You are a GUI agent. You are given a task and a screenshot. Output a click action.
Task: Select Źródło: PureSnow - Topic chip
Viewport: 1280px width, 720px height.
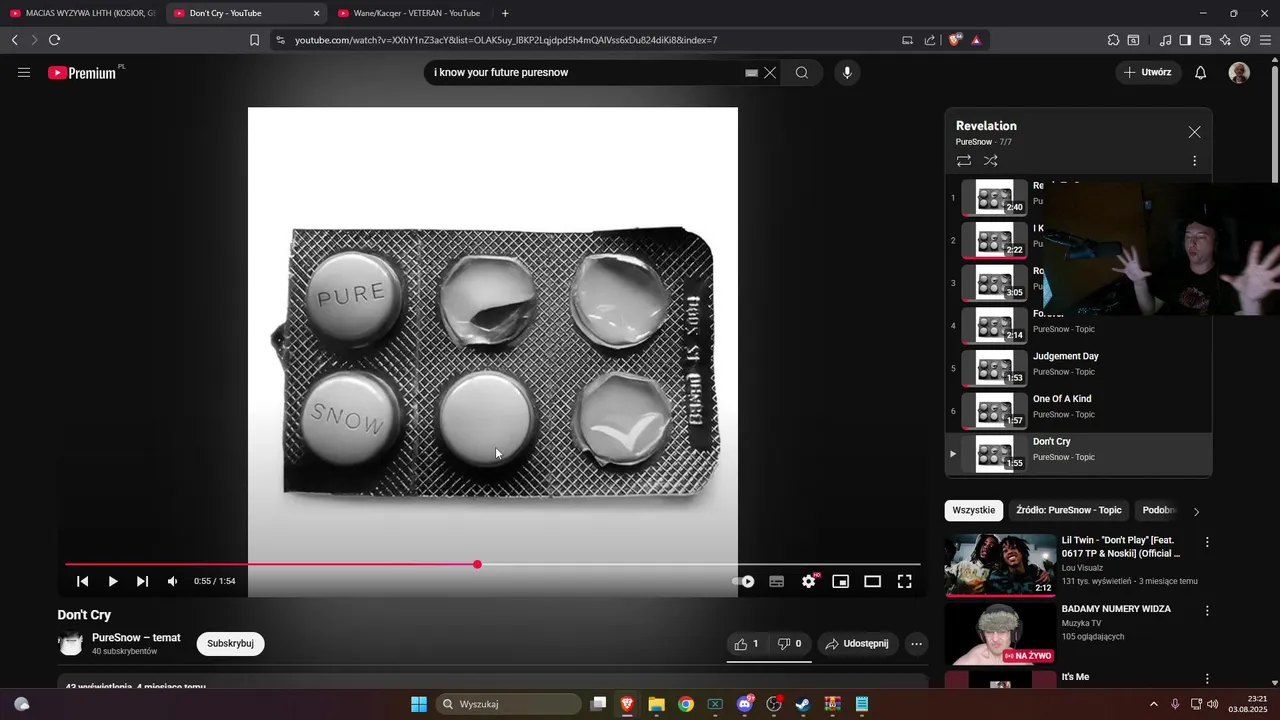[1069, 510]
